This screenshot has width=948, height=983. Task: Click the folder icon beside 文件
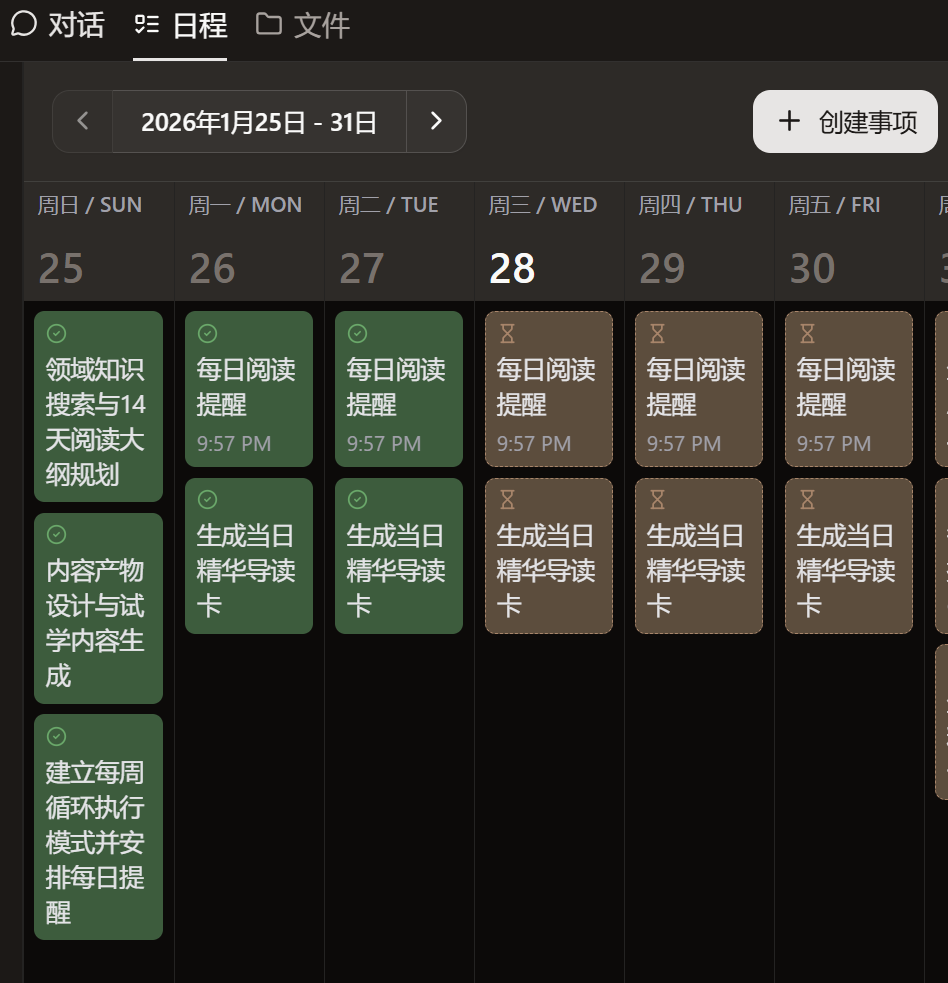pyautogui.click(x=268, y=25)
